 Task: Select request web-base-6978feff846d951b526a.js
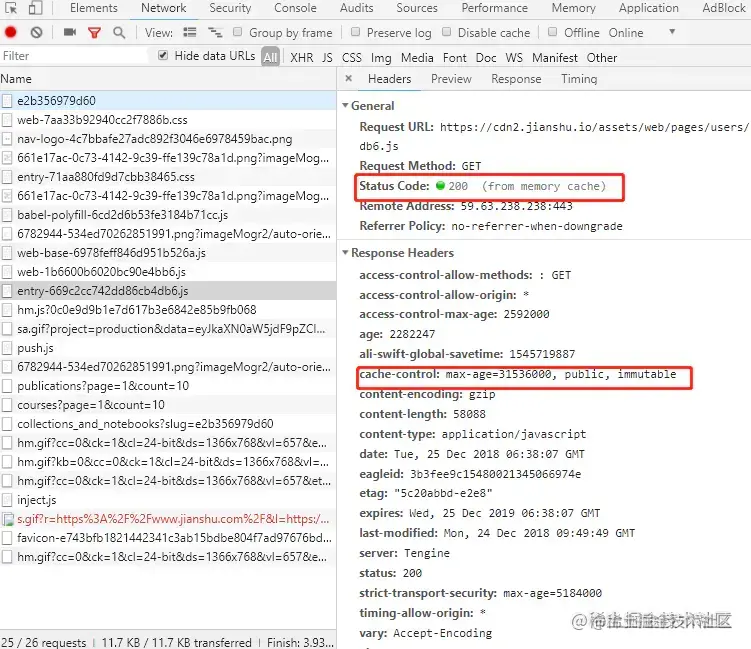(x=168, y=253)
